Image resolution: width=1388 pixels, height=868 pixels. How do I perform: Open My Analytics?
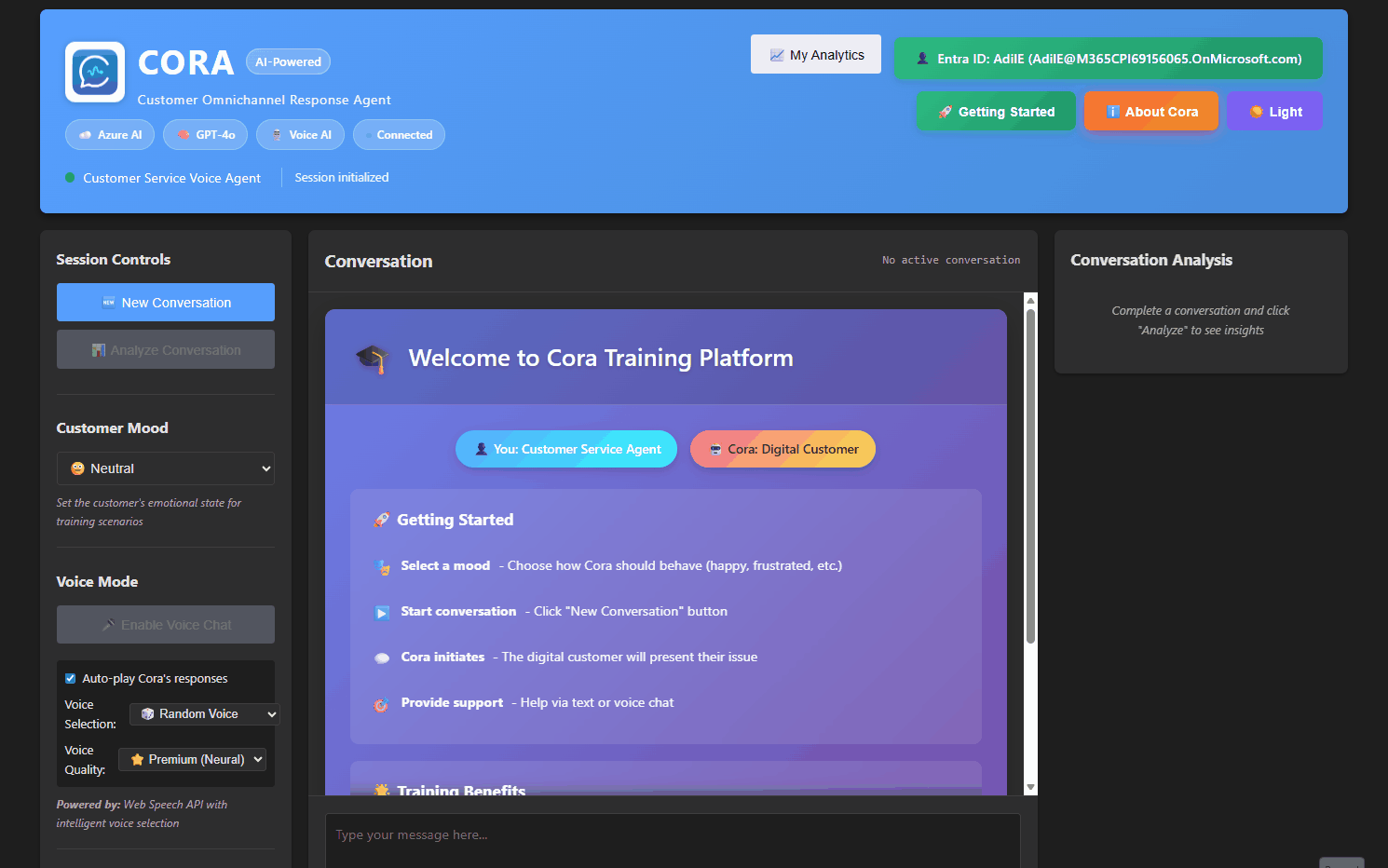(816, 55)
